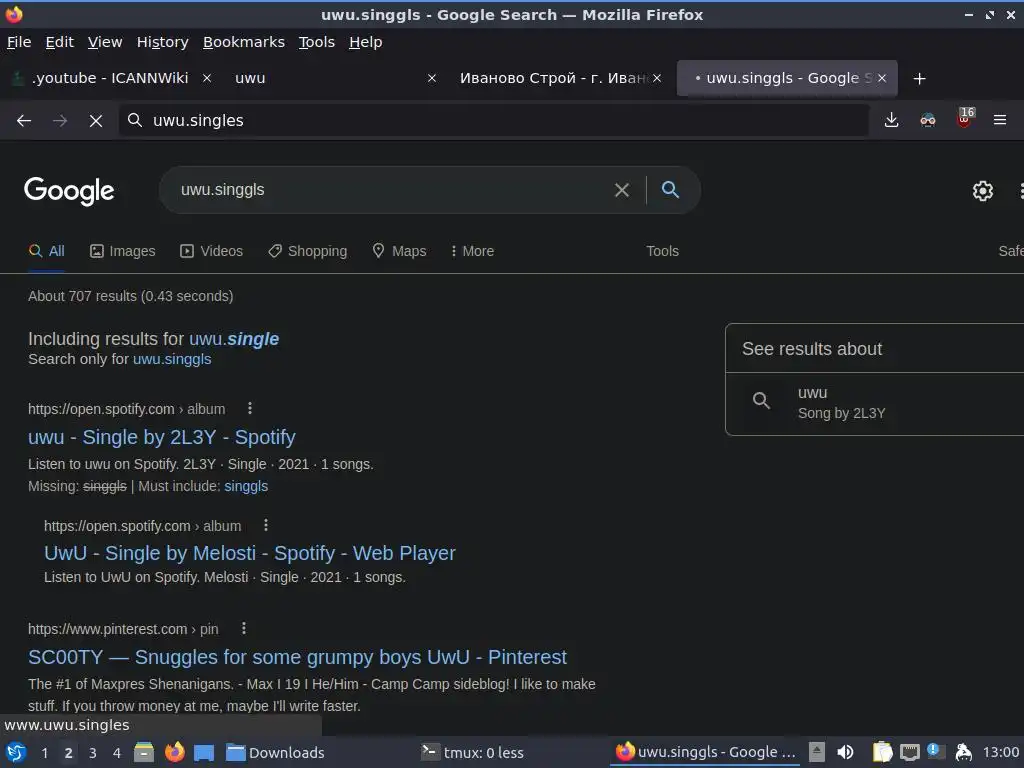The image size is (1024, 768).
Task: Open the search Tools options
Action: pos(662,251)
